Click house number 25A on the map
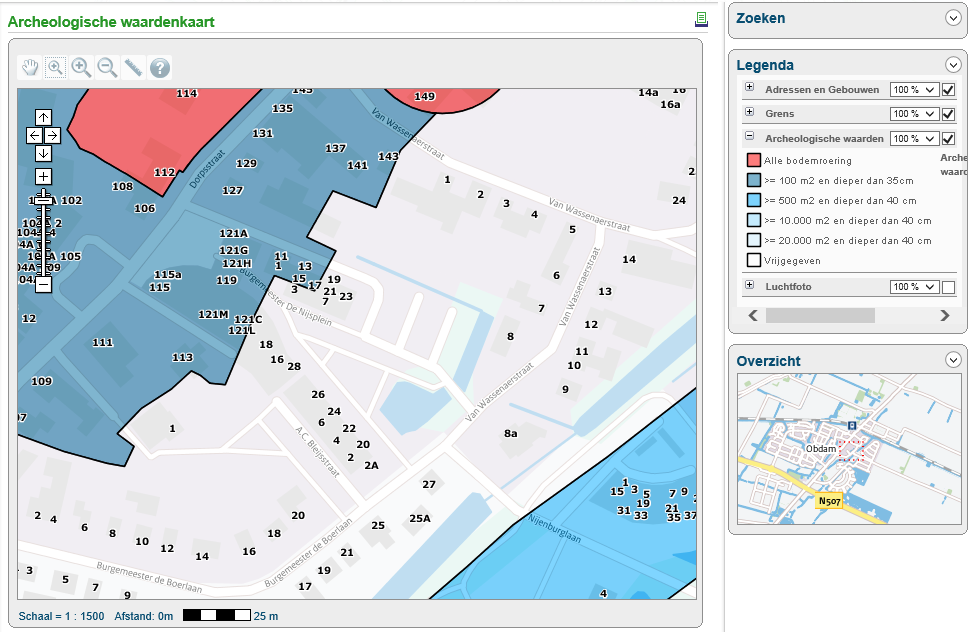This screenshot has height=632, width=970. [420, 519]
